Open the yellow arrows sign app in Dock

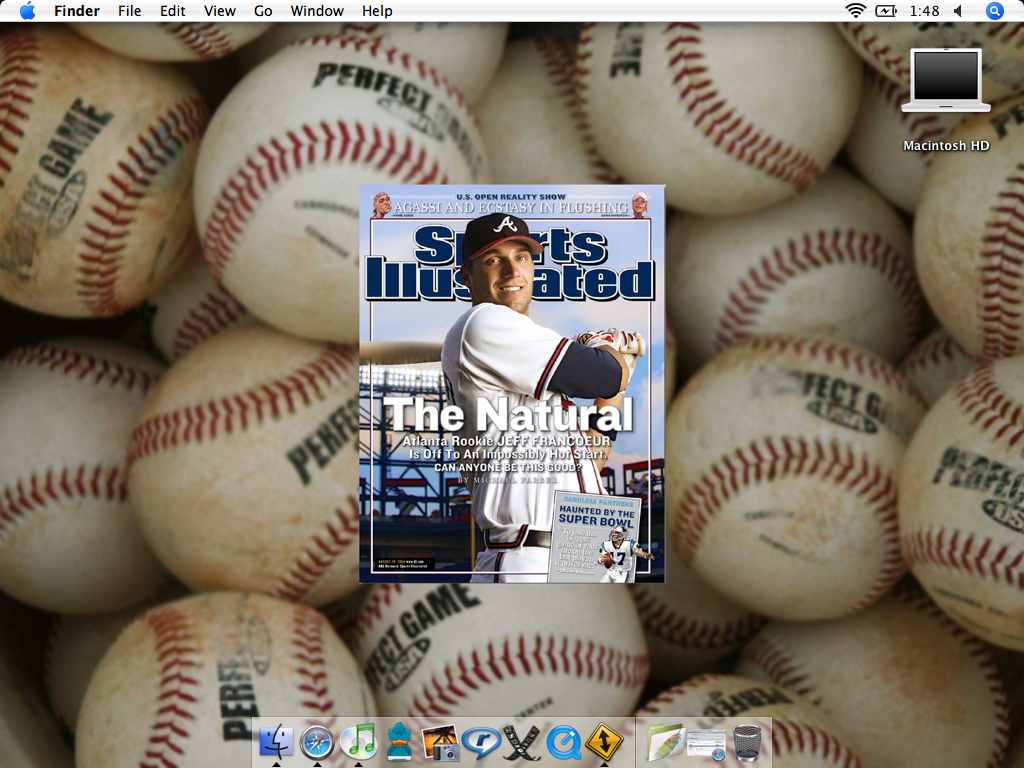coord(603,743)
